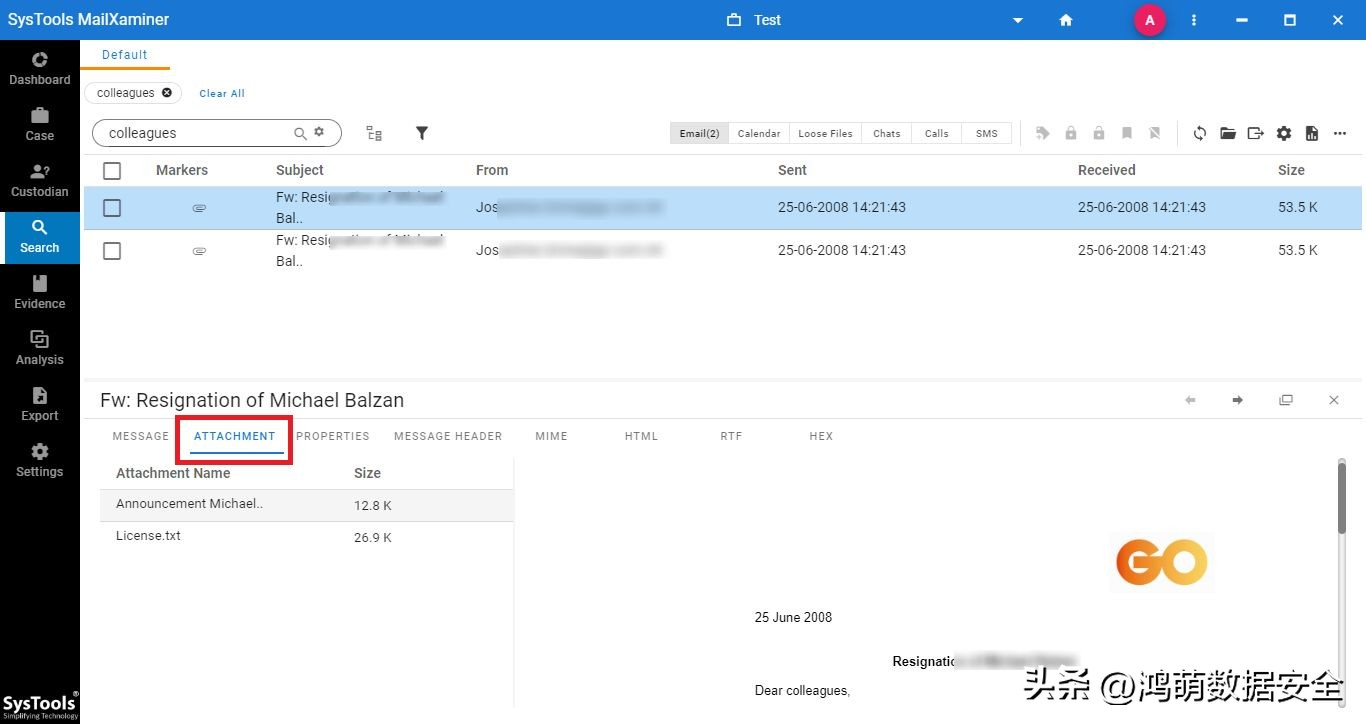Select the Search sidebar item
Image resolution: width=1366 pixels, height=724 pixels.
coord(40,237)
